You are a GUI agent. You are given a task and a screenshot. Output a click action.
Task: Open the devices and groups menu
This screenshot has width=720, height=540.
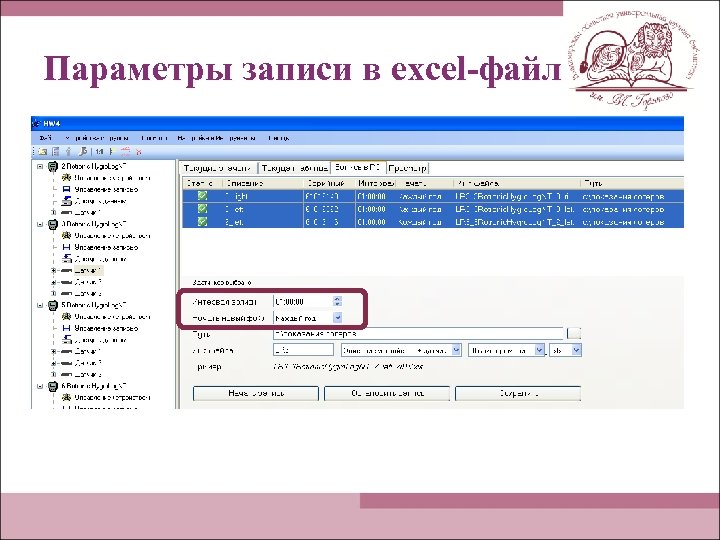pyautogui.click(x=97, y=138)
